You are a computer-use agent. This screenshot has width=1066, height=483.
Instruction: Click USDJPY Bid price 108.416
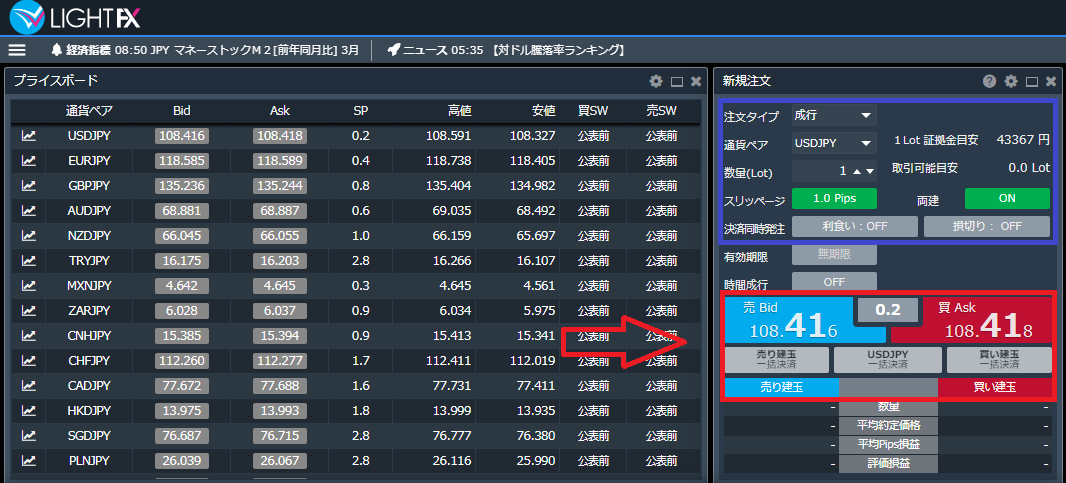click(x=182, y=136)
